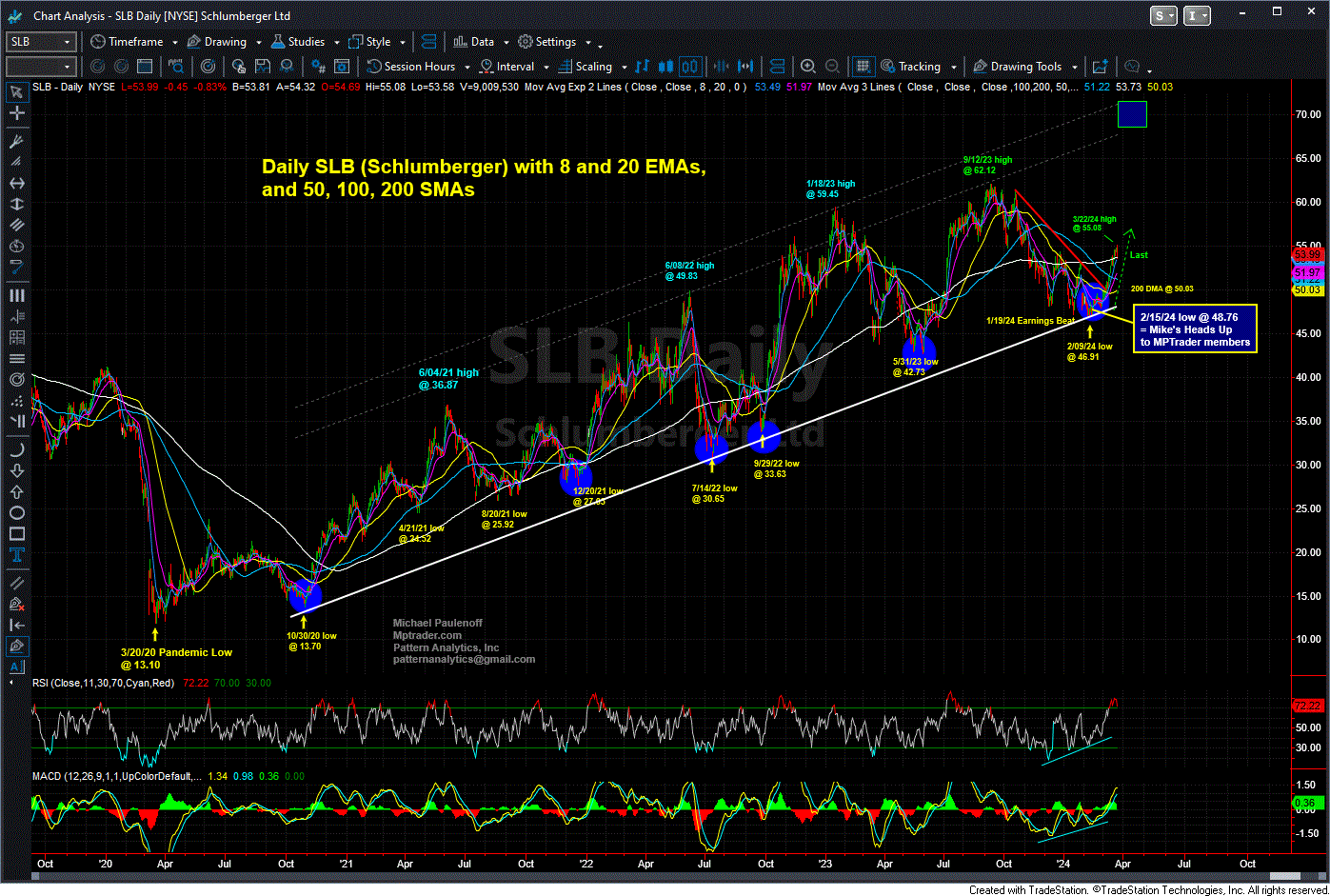This screenshot has width=1330, height=896.
Task: Expand the Interval dropdown arrow
Action: pyautogui.click(x=546, y=68)
